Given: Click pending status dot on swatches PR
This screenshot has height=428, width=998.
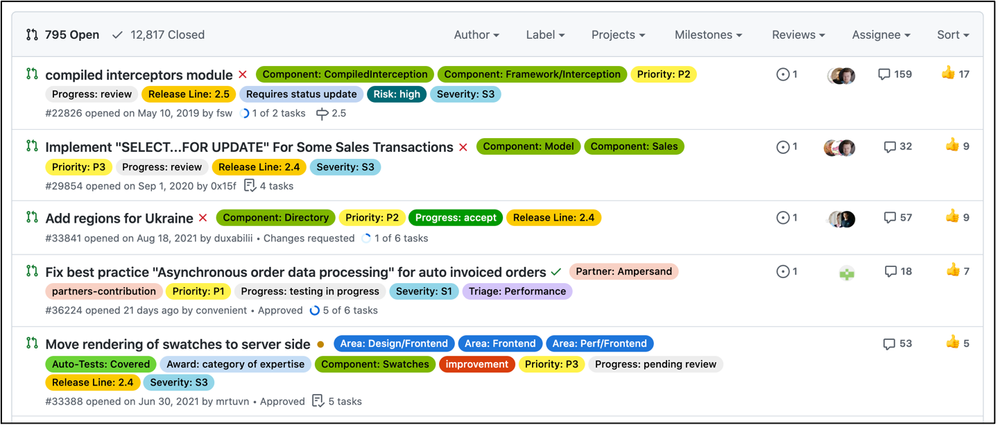Looking at the screenshot, I should (320, 344).
